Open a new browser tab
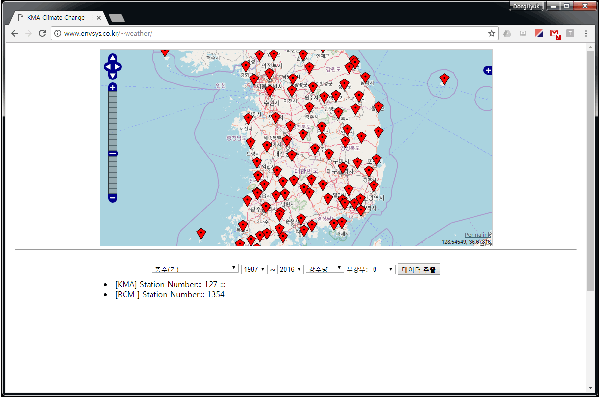Image resolution: width=600 pixels, height=397 pixels. (x=116, y=18)
